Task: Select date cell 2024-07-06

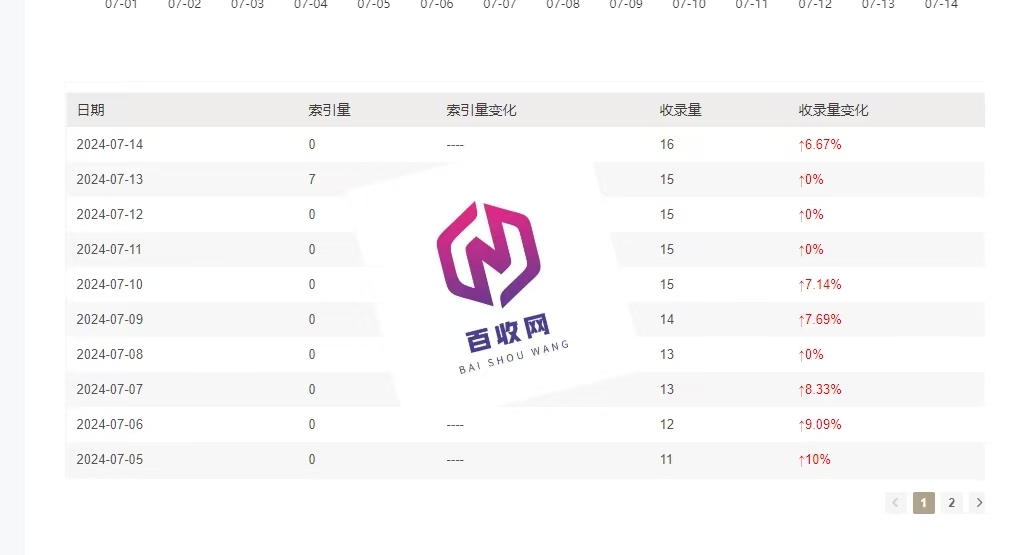Action: tap(110, 424)
